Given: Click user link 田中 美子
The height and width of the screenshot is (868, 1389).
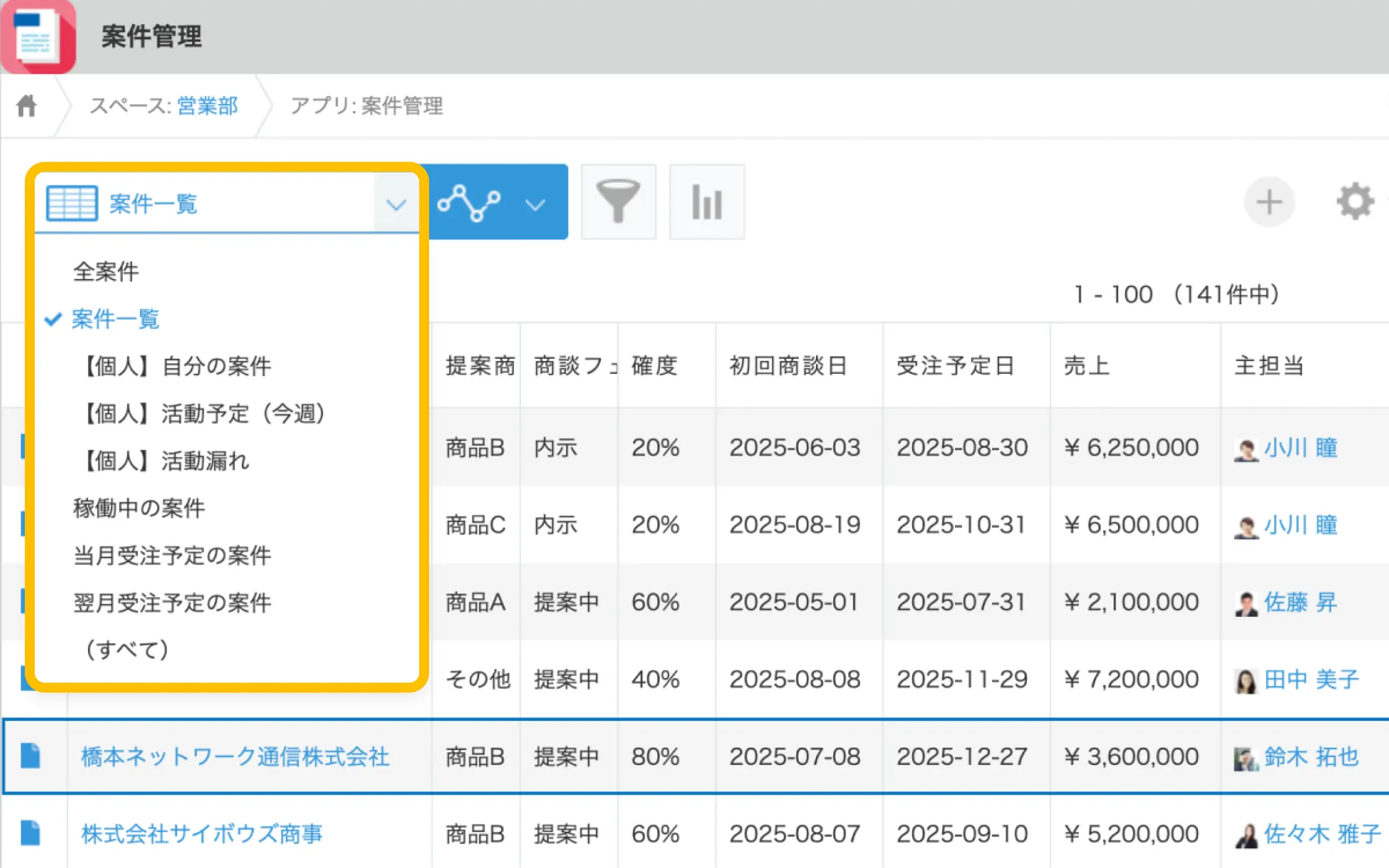Looking at the screenshot, I should [1310, 680].
